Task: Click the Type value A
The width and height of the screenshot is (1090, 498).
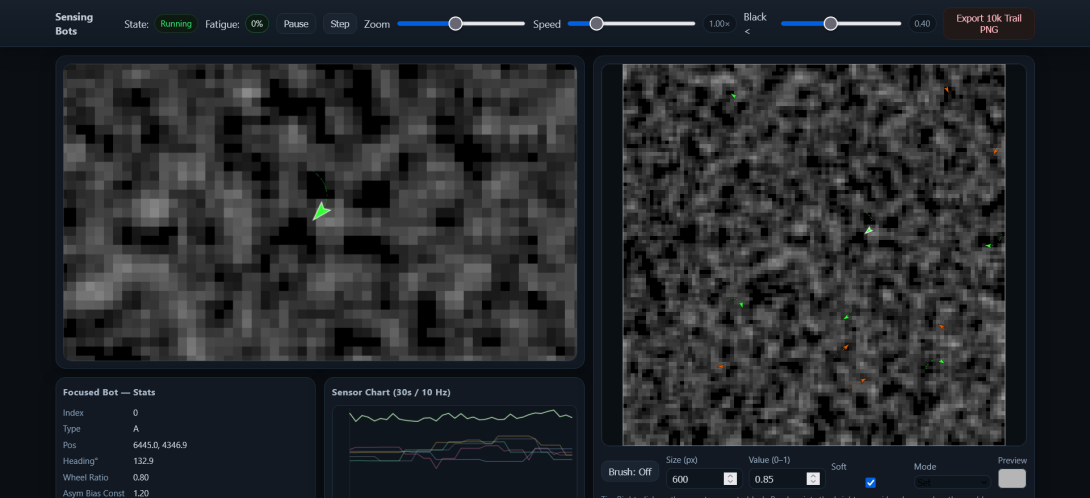Action: tap(136, 429)
